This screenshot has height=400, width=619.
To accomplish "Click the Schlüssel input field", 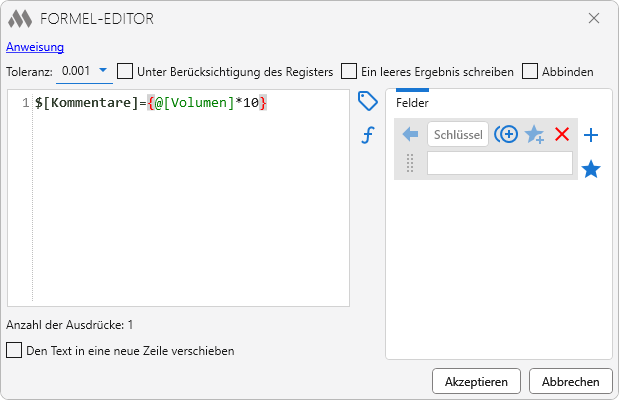I will [x=458, y=134].
